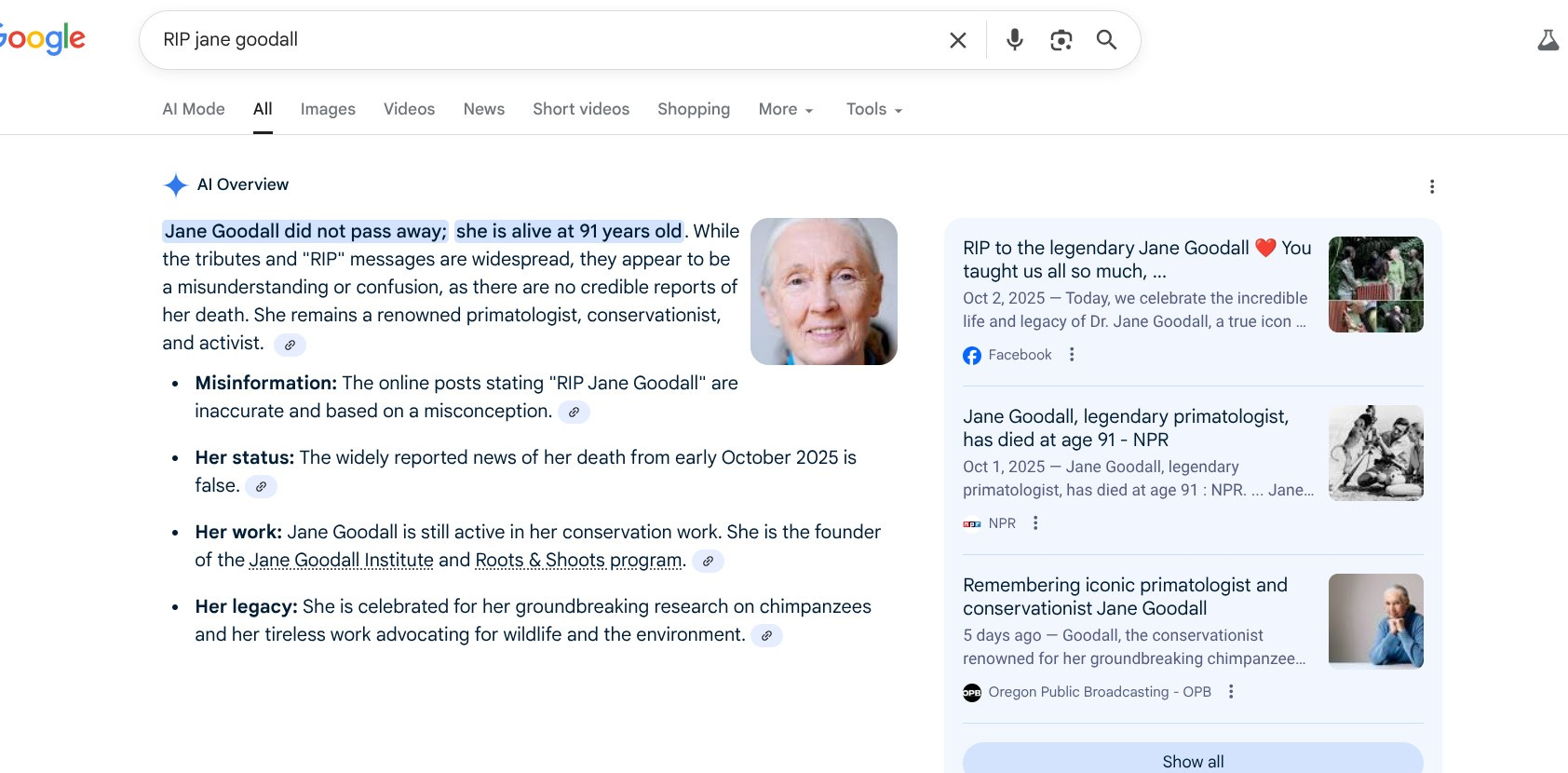Click the Google logo

coord(43,38)
